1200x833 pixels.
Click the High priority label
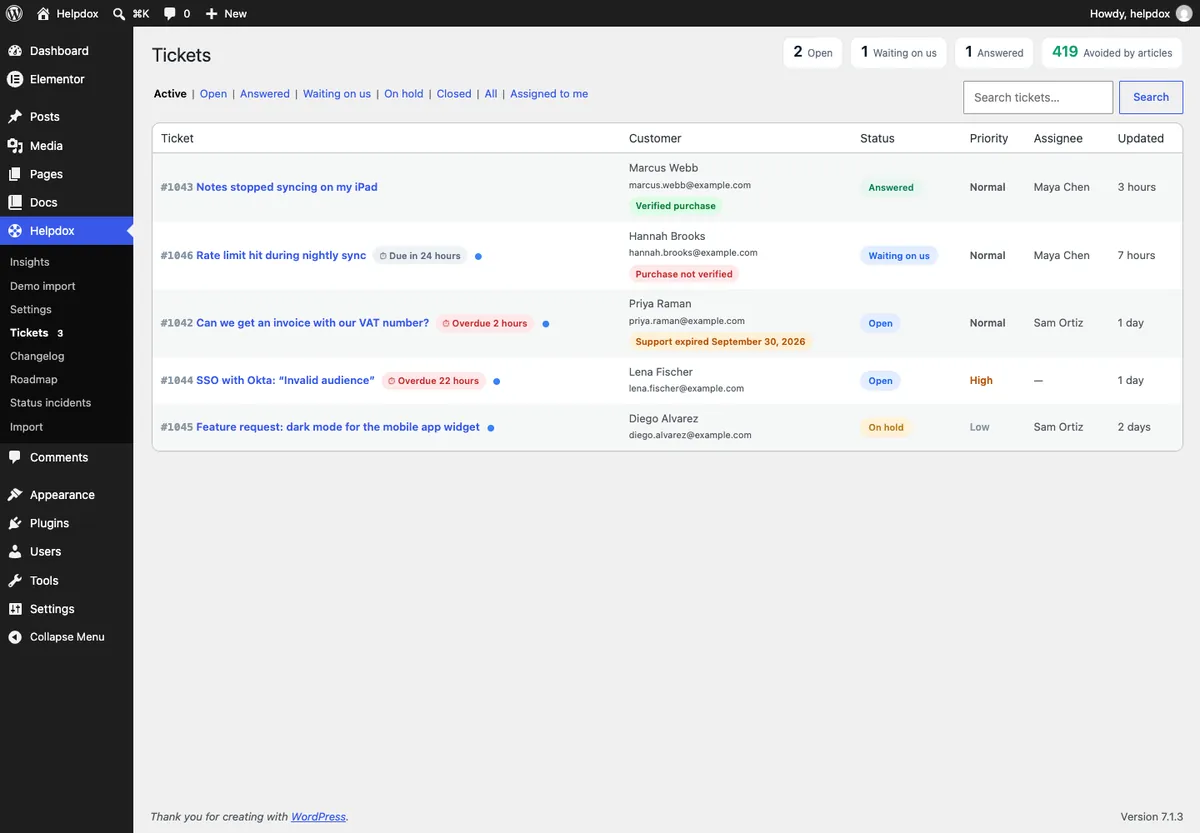click(981, 381)
